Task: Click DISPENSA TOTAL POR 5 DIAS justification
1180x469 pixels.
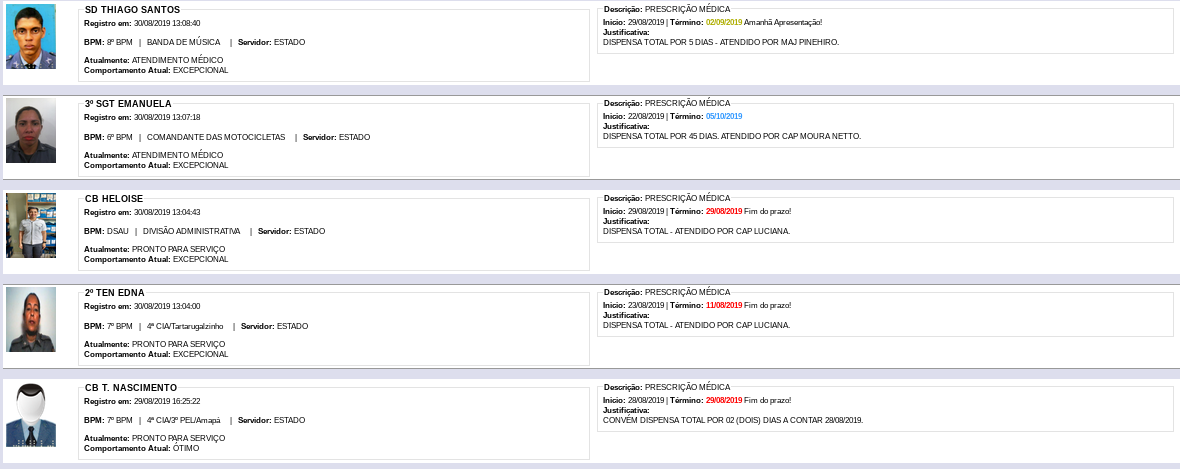Action: 721,42
